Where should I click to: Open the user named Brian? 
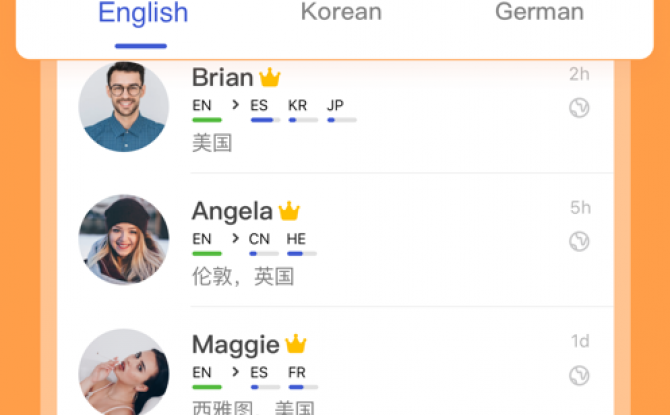(x=222, y=77)
